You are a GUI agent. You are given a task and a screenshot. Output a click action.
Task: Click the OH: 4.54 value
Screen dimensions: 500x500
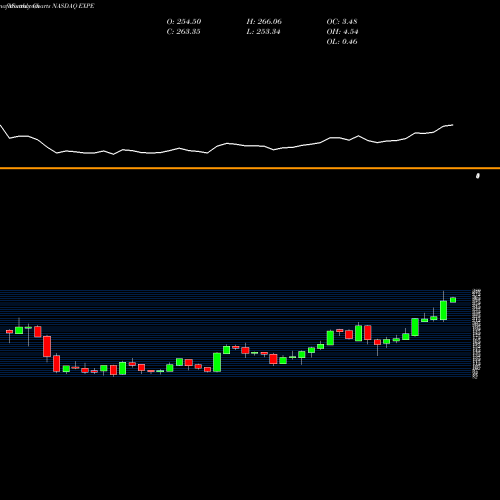(342, 32)
